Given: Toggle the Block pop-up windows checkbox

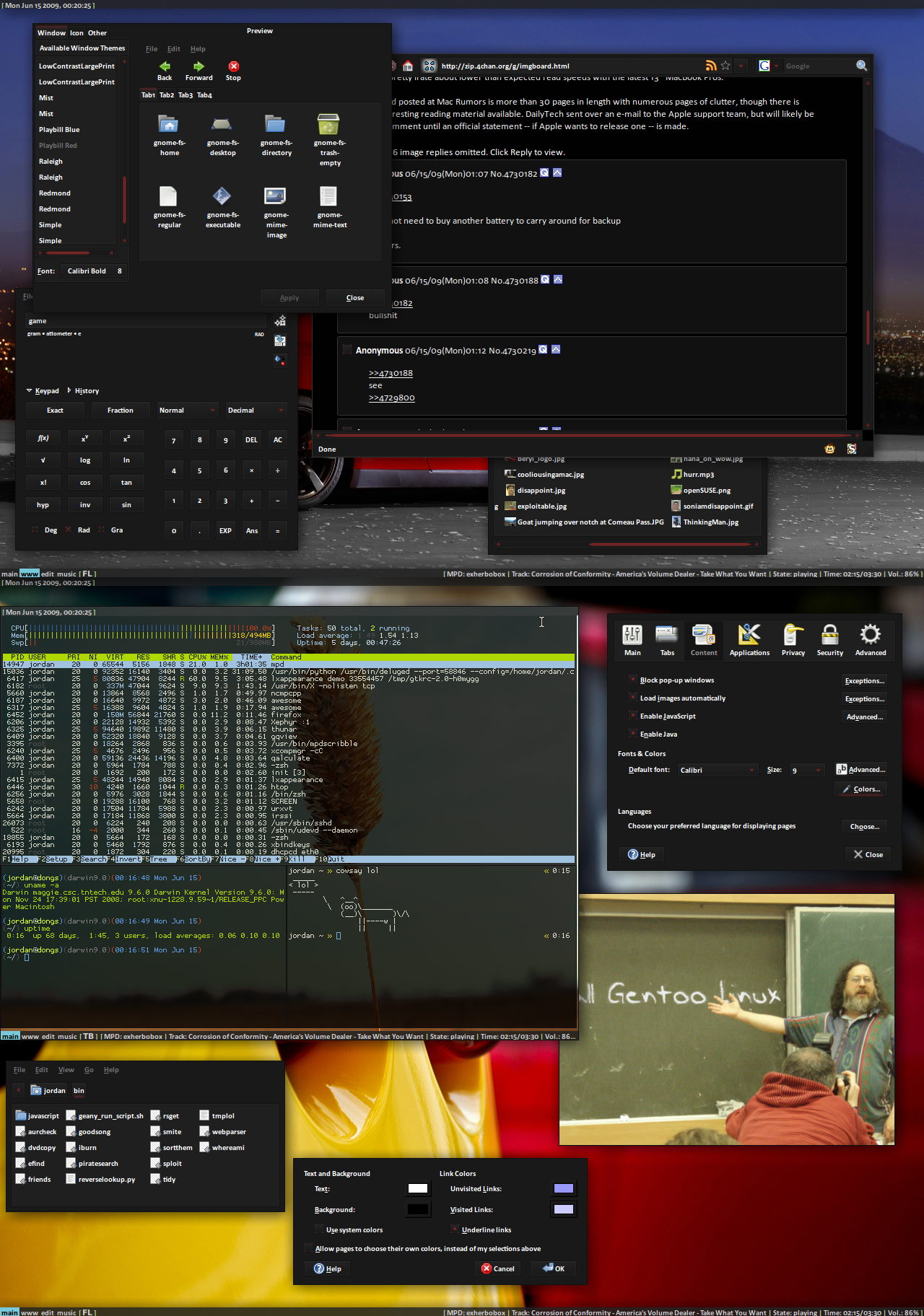Looking at the screenshot, I should (x=633, y=680).
